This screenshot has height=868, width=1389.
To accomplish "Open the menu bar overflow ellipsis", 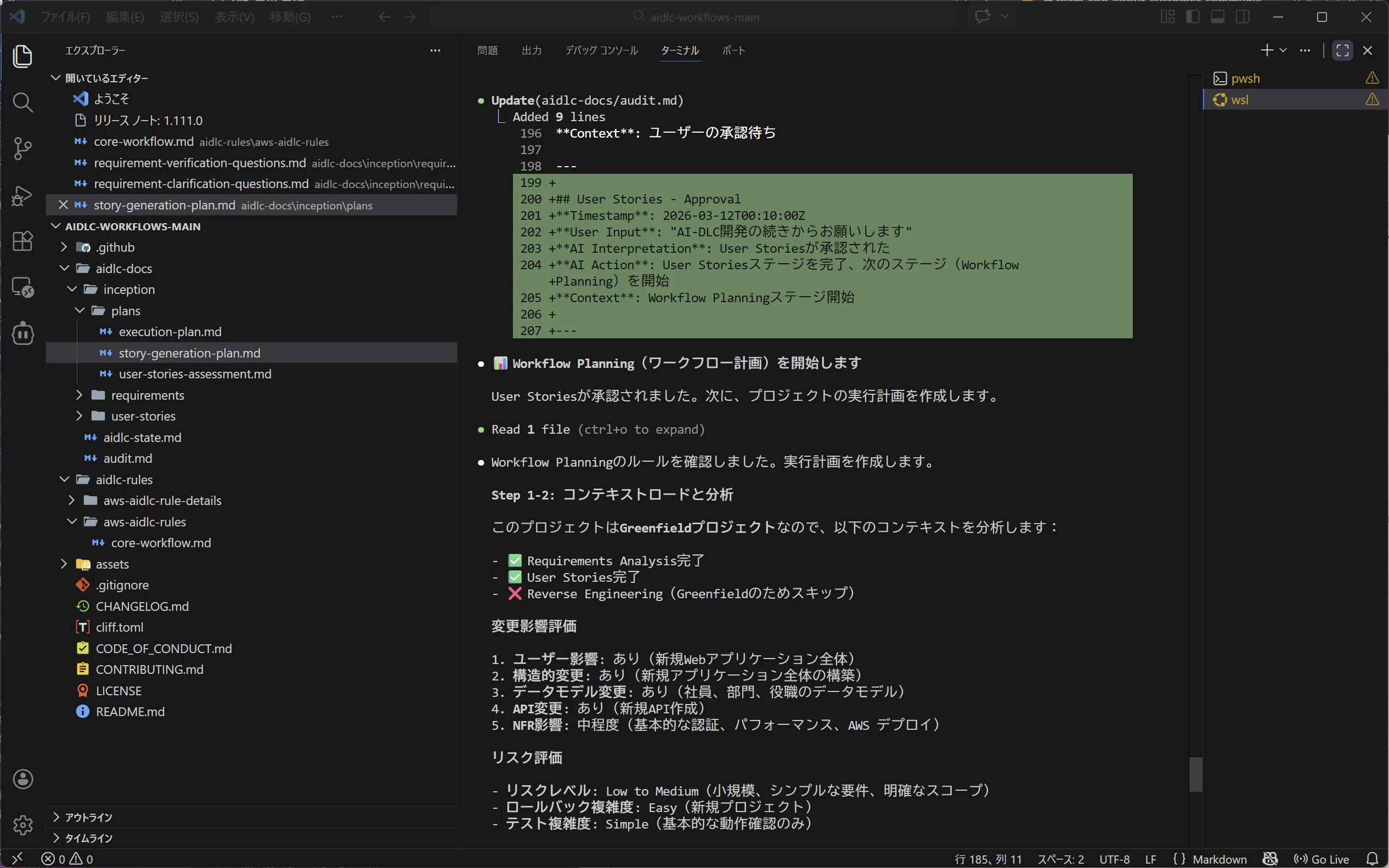I will tap(337, 16).
